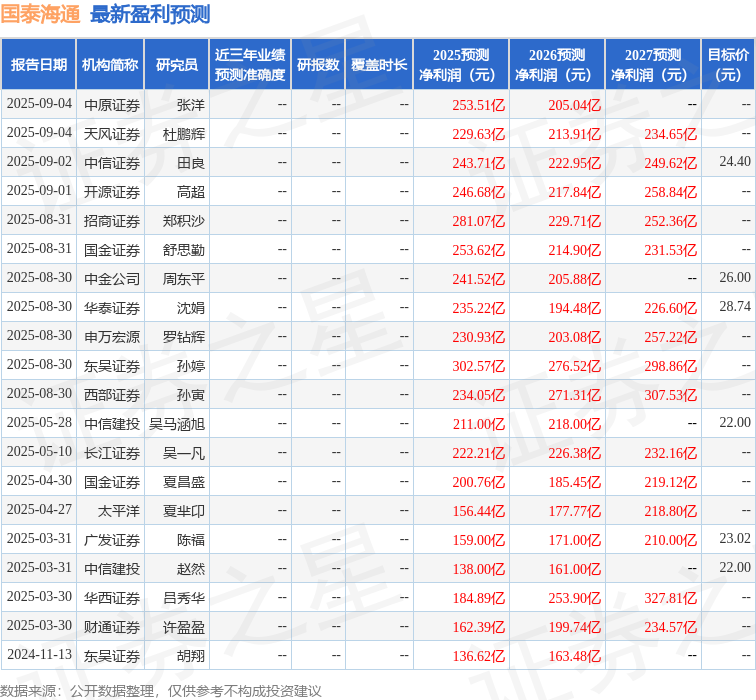The width and height of the screenshot is (756, 700).
Task: Click researcher name 田良
Action: [191, 162]
